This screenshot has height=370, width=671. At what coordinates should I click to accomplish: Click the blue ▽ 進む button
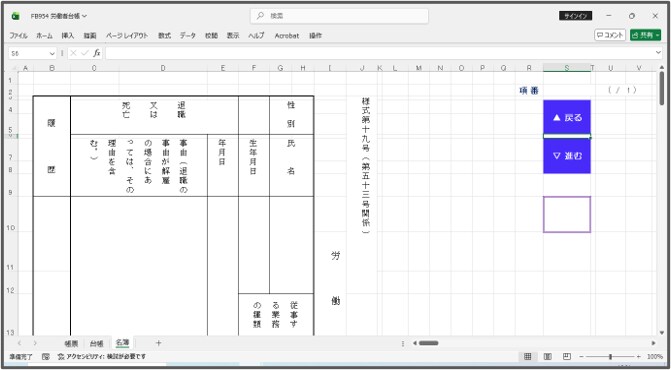point(567,156)
